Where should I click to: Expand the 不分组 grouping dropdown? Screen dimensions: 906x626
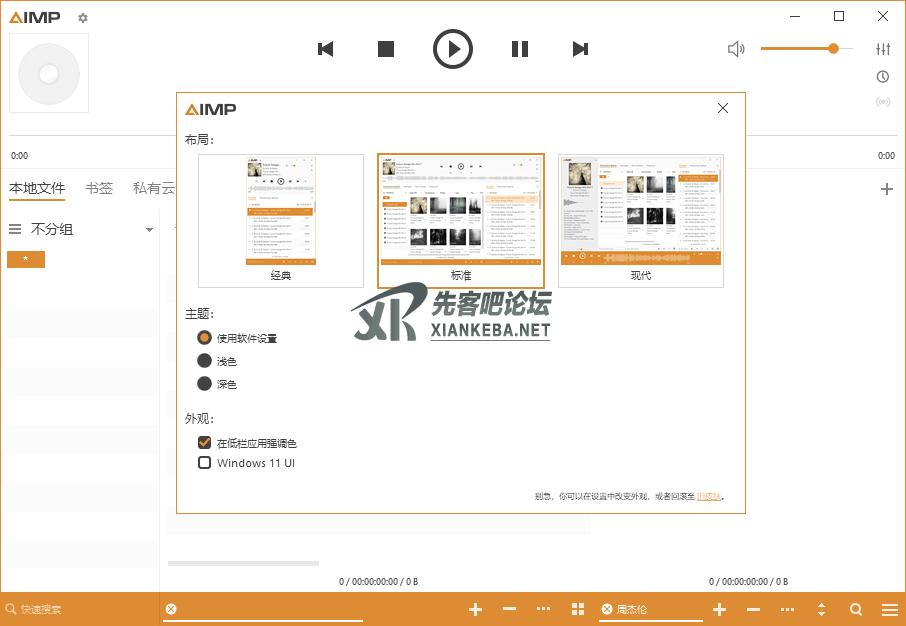(x=149, y=230)
